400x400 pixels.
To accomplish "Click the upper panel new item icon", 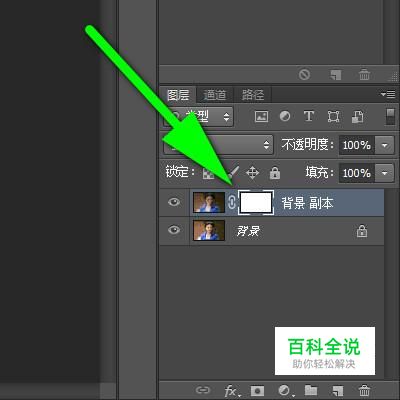I will tap(336, 75).
